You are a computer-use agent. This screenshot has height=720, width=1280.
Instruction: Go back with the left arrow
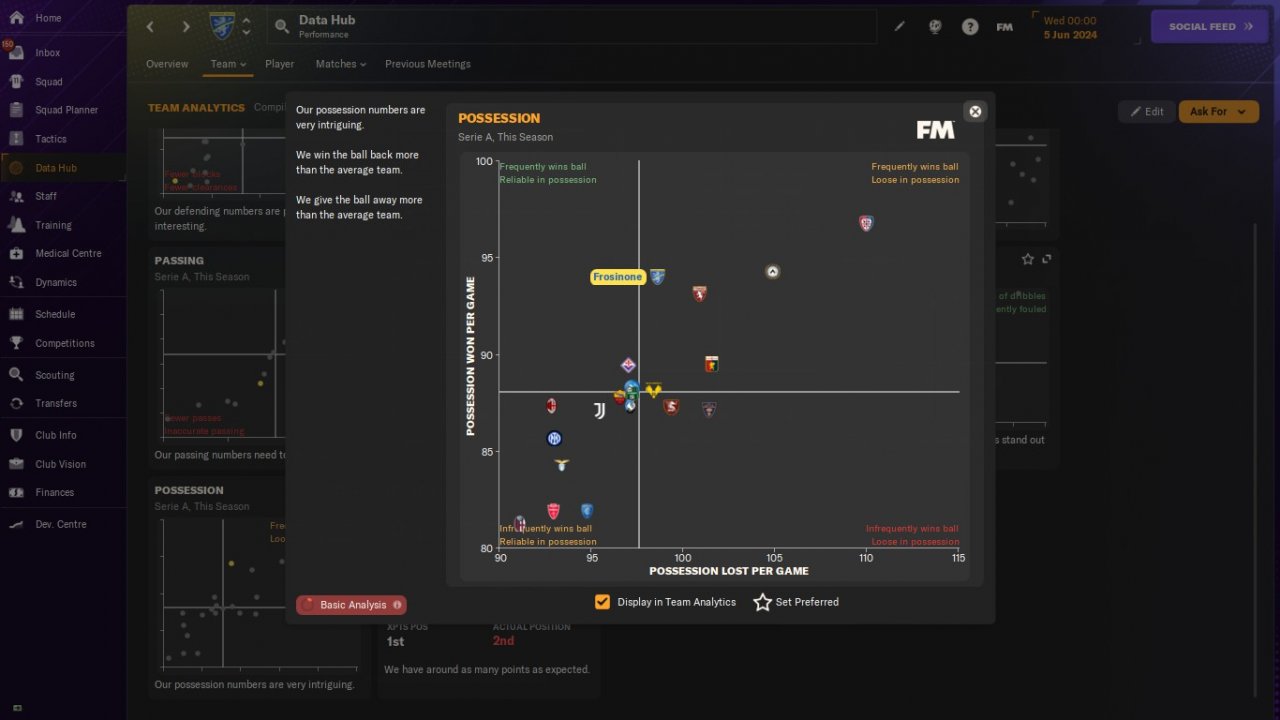[x=151, y=27]
